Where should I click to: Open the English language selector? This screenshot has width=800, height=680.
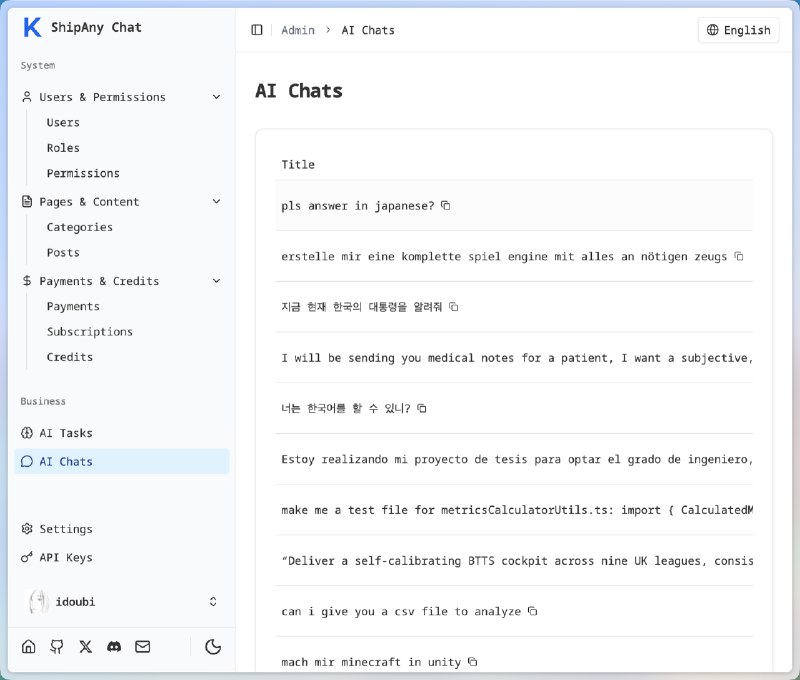pyautogui.click(x=738, y=30)
